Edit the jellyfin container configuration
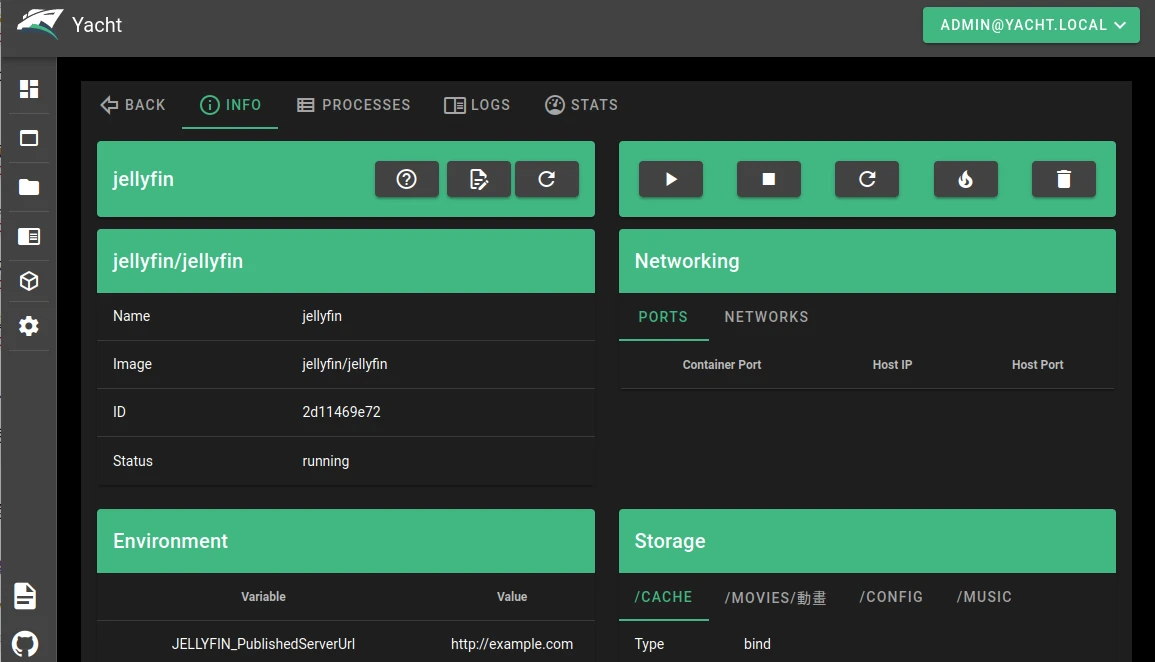1155x662 pixels. pyautogui.click(x=478, y=179)
